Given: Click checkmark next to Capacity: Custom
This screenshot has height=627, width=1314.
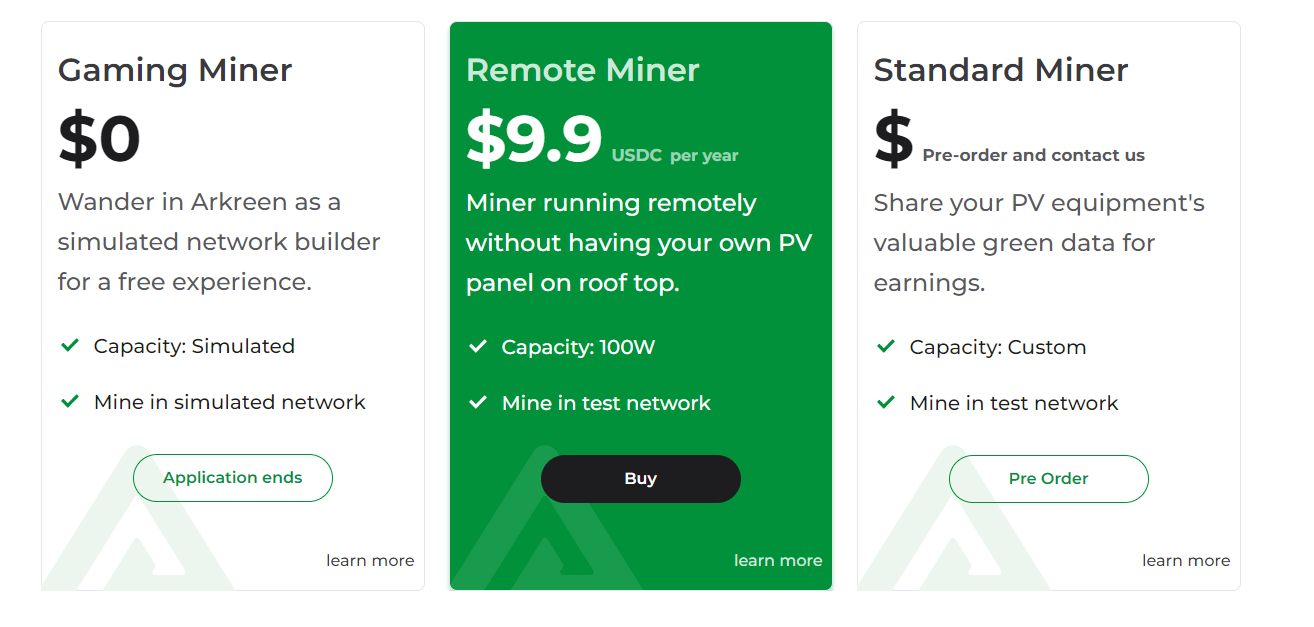Looking at the screenshot, I should 886,347.
